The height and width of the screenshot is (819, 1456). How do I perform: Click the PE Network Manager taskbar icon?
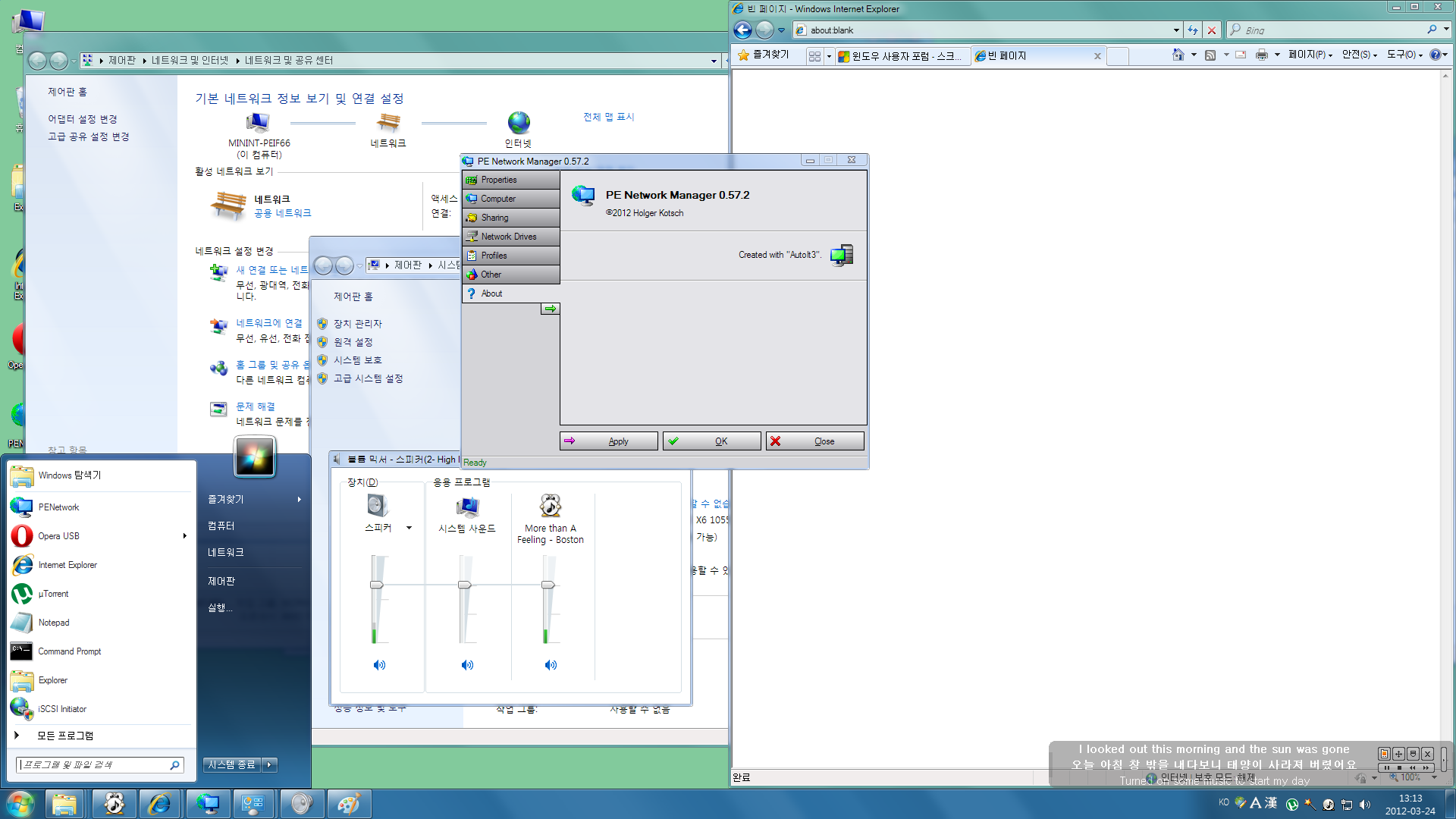point(207,804)
